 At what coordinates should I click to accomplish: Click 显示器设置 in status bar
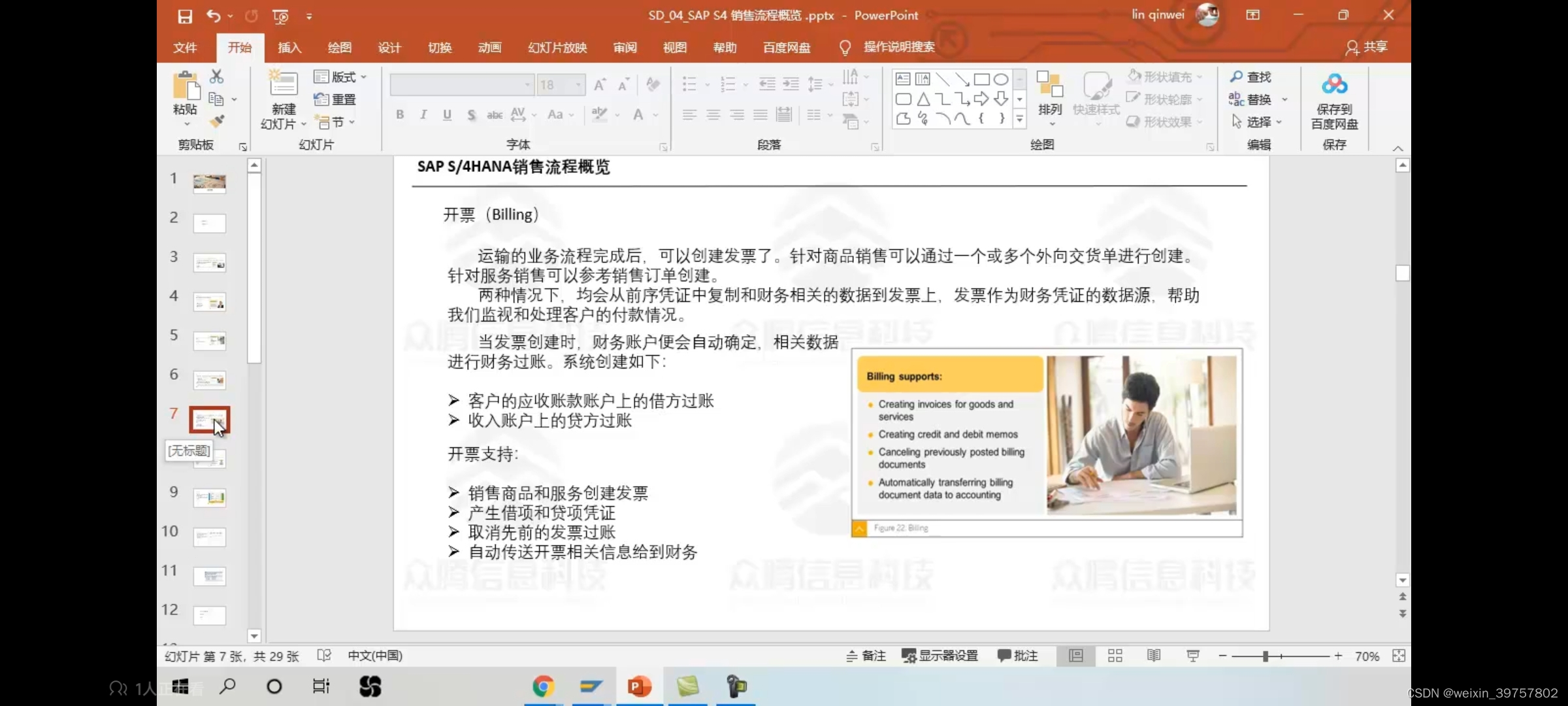[940, 656]
